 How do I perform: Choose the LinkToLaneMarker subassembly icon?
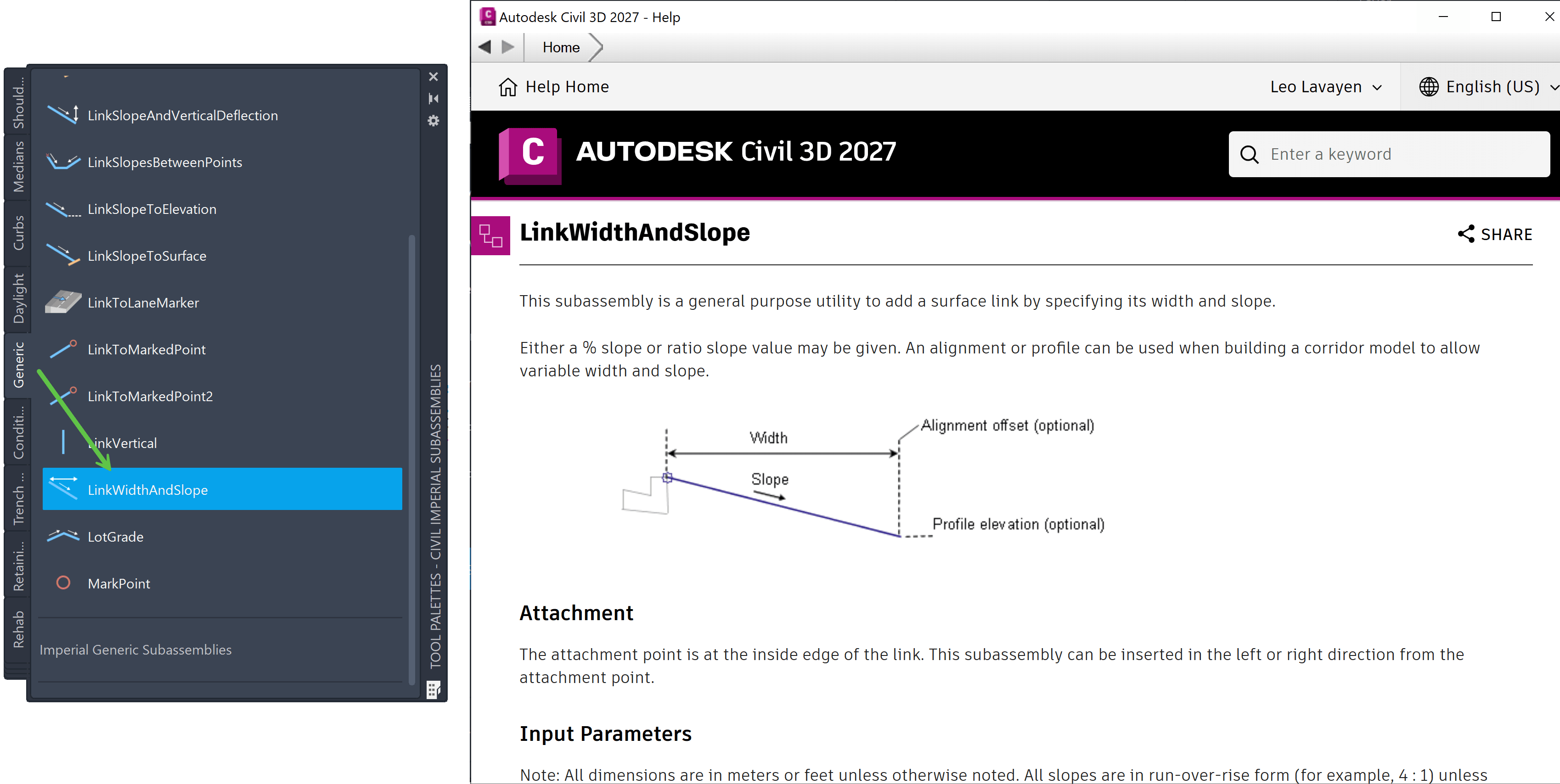63,302
